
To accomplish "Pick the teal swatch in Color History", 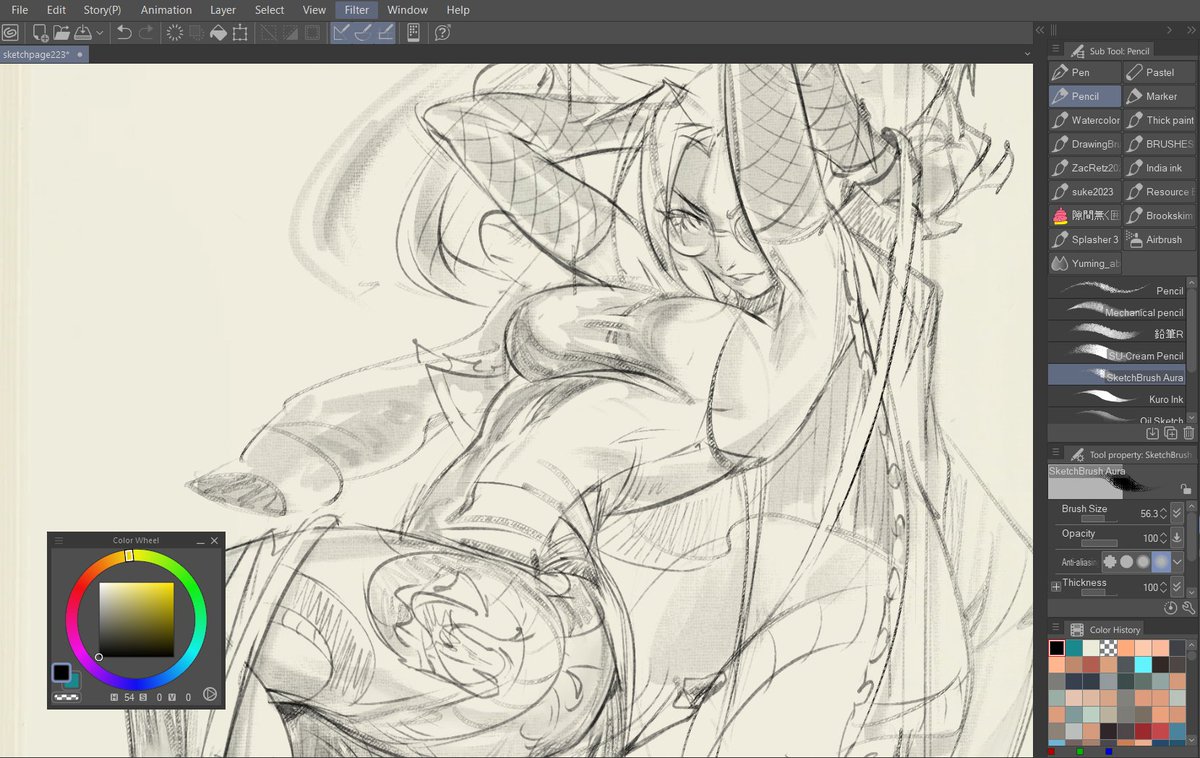I will [1074, 648].
